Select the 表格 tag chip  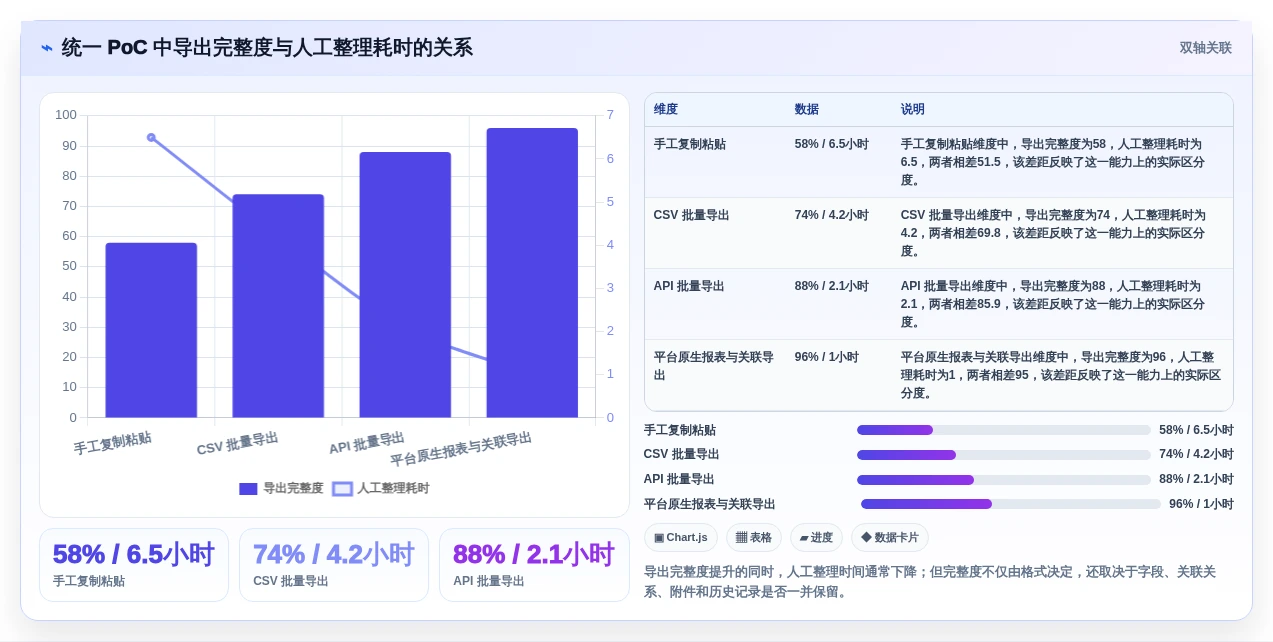pos(753,537)
